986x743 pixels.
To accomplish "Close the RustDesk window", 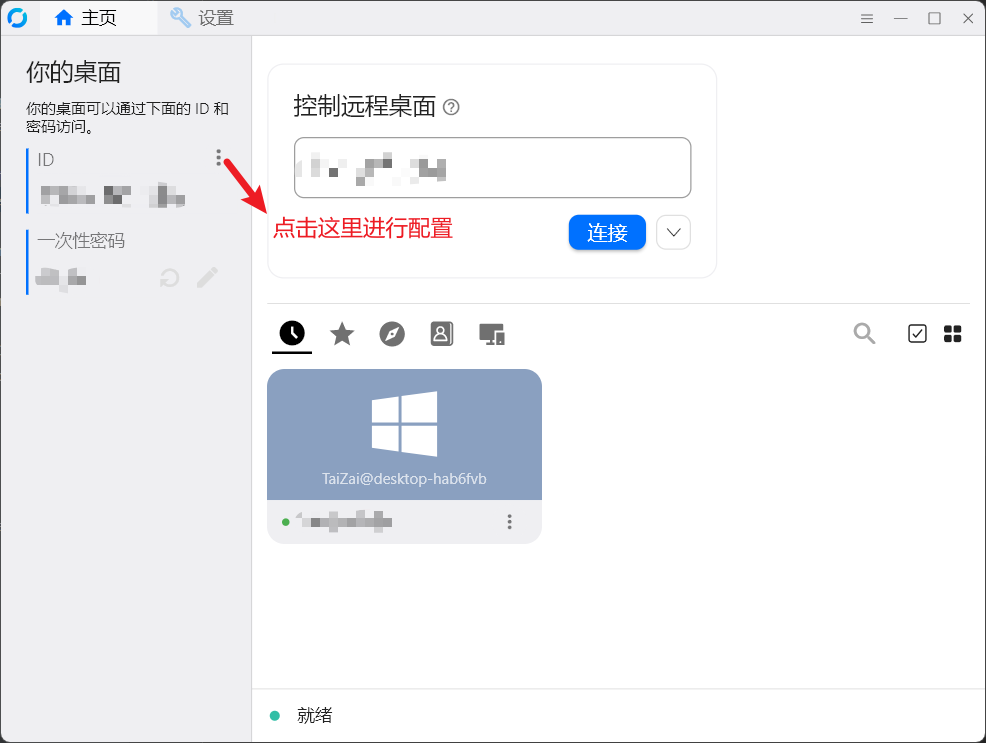I will (x=968, y=18).
